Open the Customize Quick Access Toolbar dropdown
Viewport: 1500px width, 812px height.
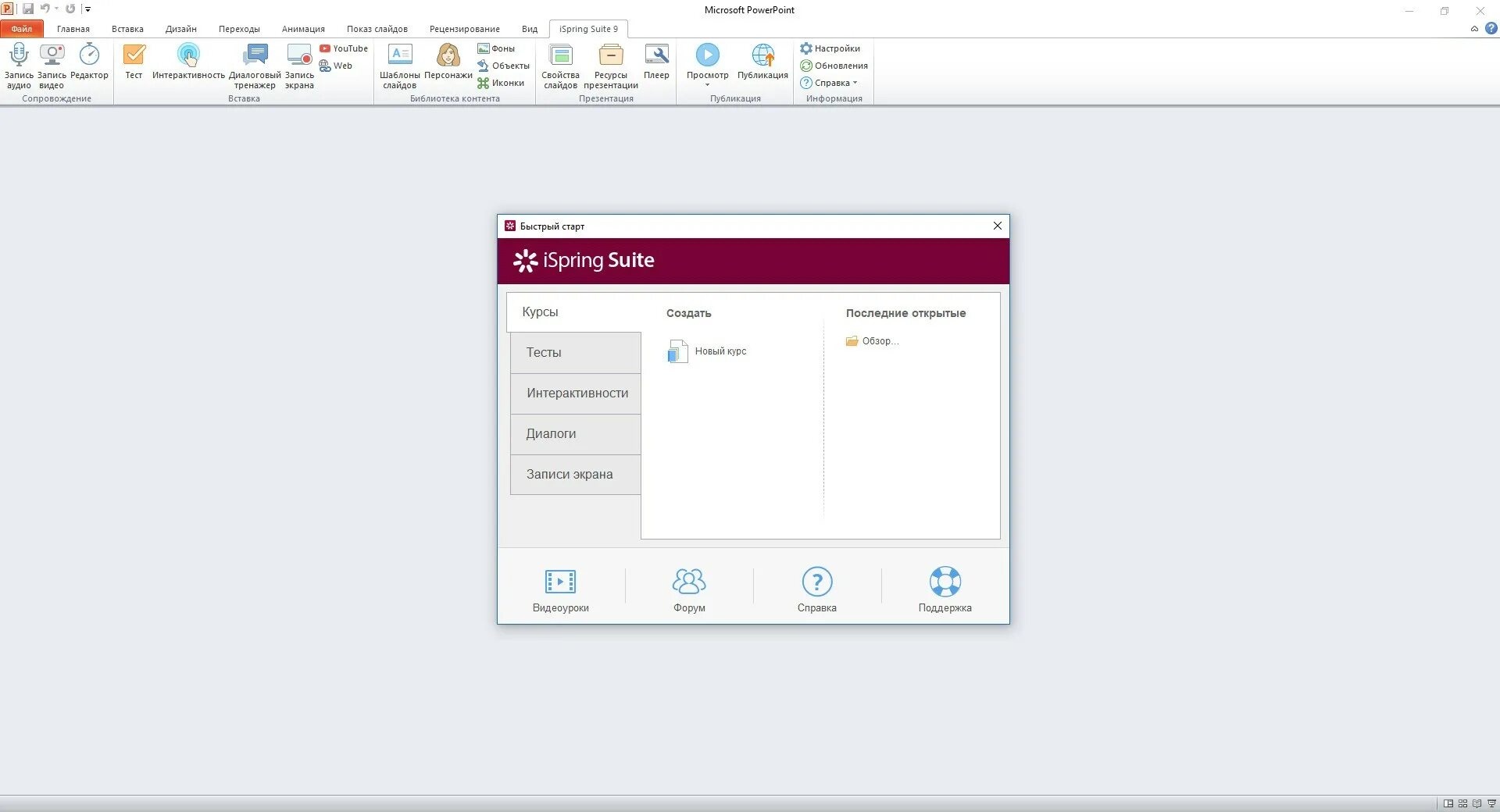click(87, 9)
